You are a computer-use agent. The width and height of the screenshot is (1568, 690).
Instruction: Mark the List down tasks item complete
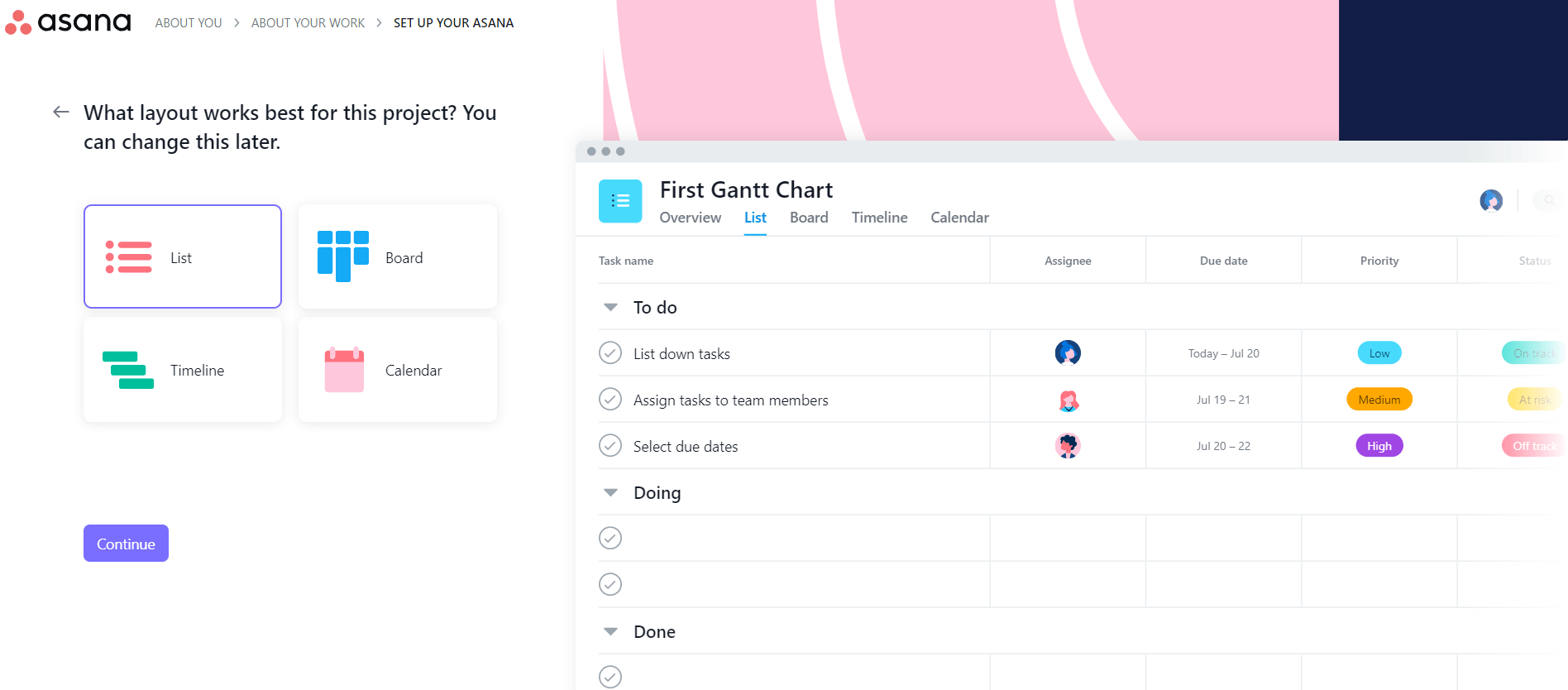(x=610, y=352)
